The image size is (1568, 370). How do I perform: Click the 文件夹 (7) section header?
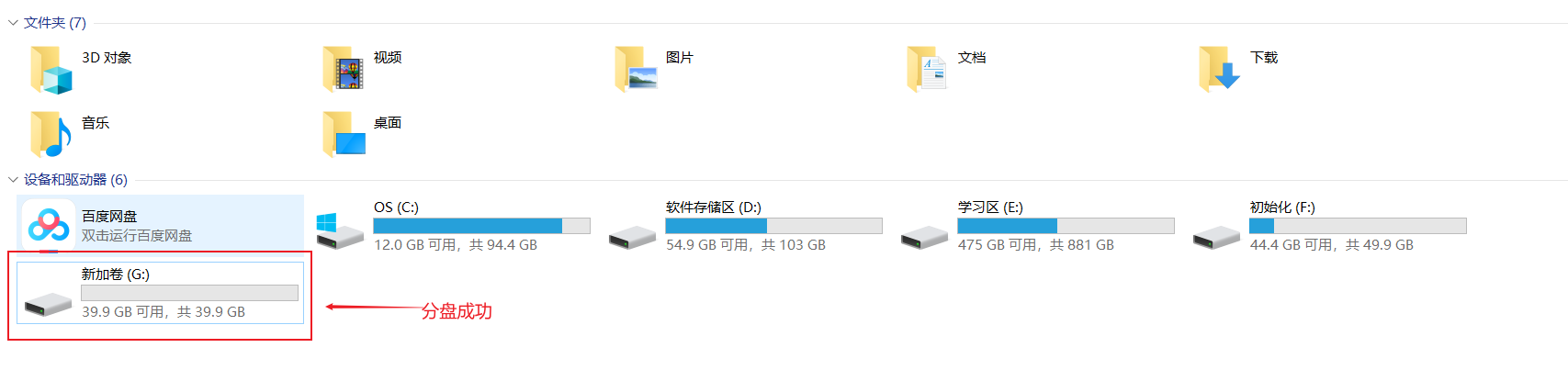point(55,23)
